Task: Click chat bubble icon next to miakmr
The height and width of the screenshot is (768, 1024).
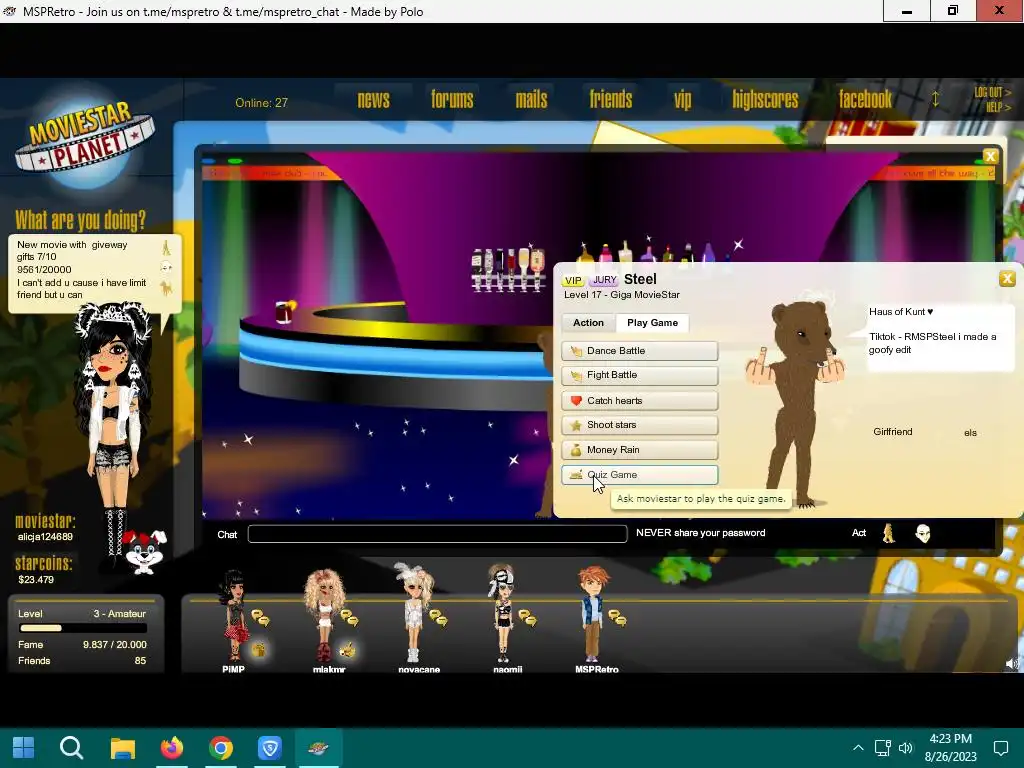Action: (349, 617)
